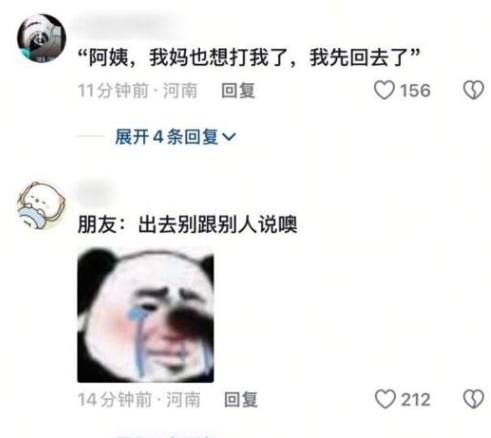Click the comment text 朋友:出去别跟别人说噢
491x438 pixels.
click(187, 224)
